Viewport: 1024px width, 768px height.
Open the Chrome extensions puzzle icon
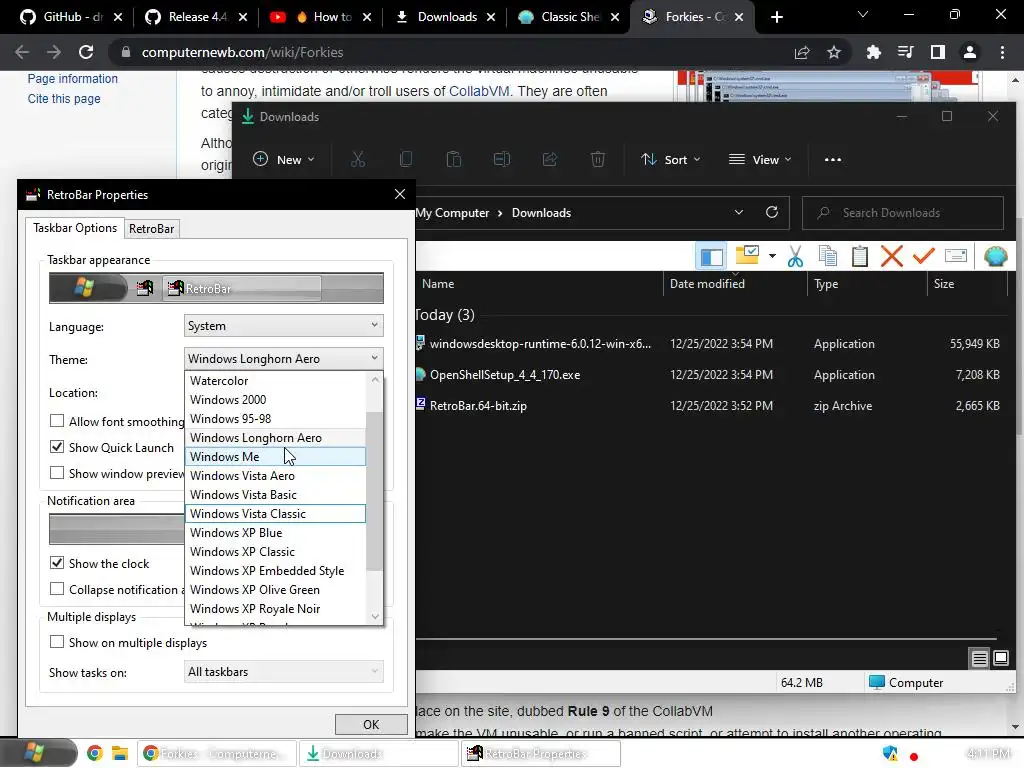point(873,52)
